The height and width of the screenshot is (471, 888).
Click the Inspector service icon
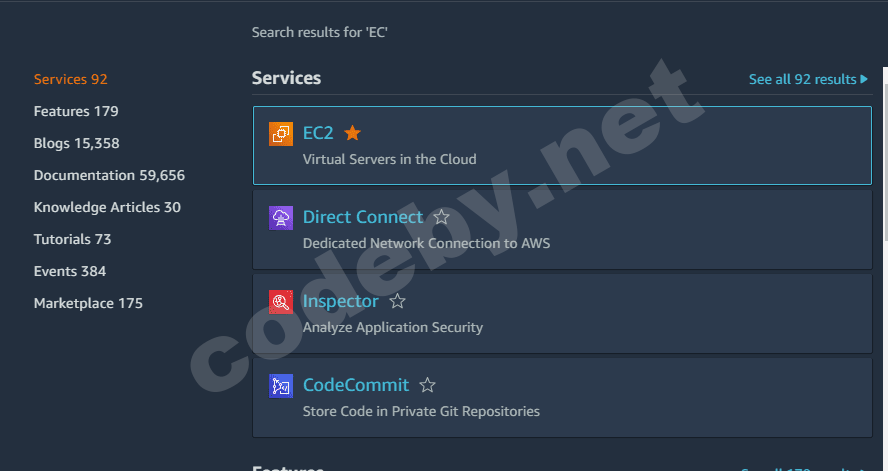pos(281,302)
